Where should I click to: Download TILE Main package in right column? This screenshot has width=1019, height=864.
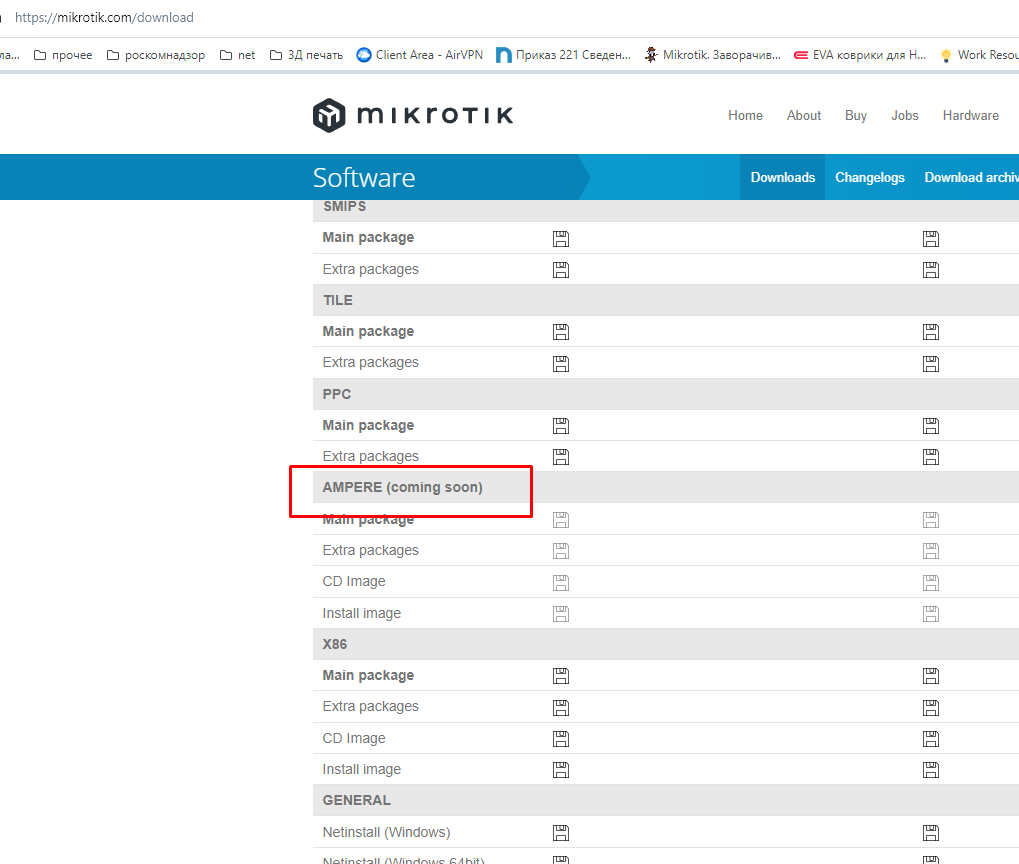click(931, 332)
